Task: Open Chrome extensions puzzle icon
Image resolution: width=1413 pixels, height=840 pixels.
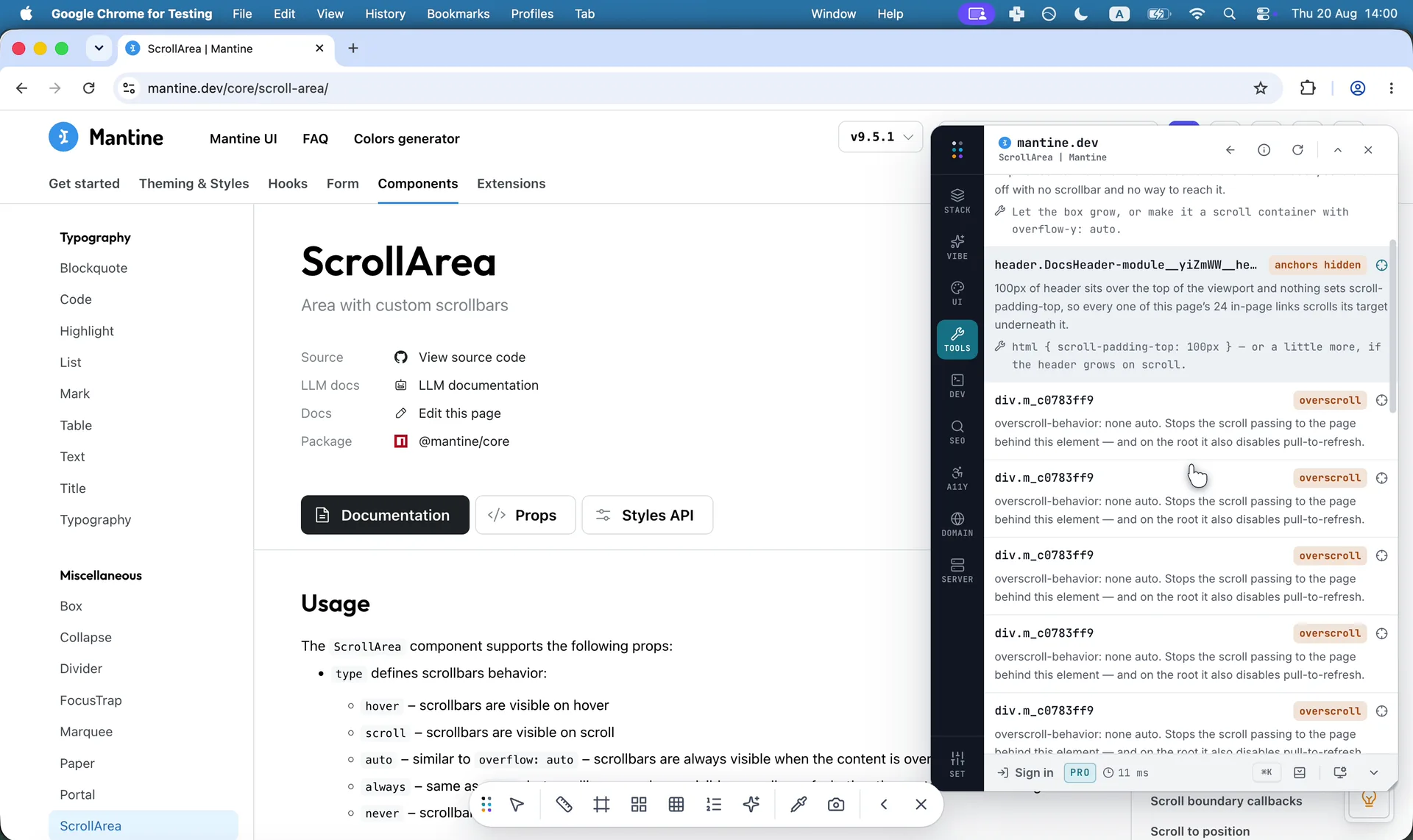Action: click(x=1308, y=88)
